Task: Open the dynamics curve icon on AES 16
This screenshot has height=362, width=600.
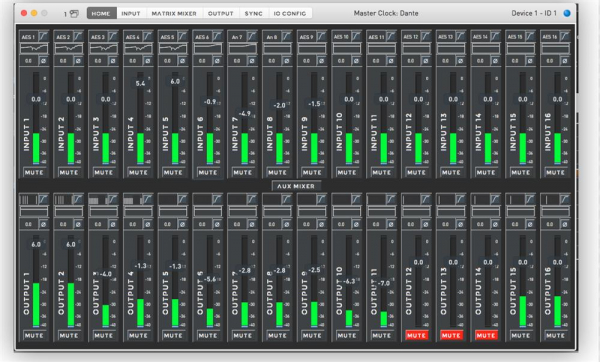Action: click(565, 36)
